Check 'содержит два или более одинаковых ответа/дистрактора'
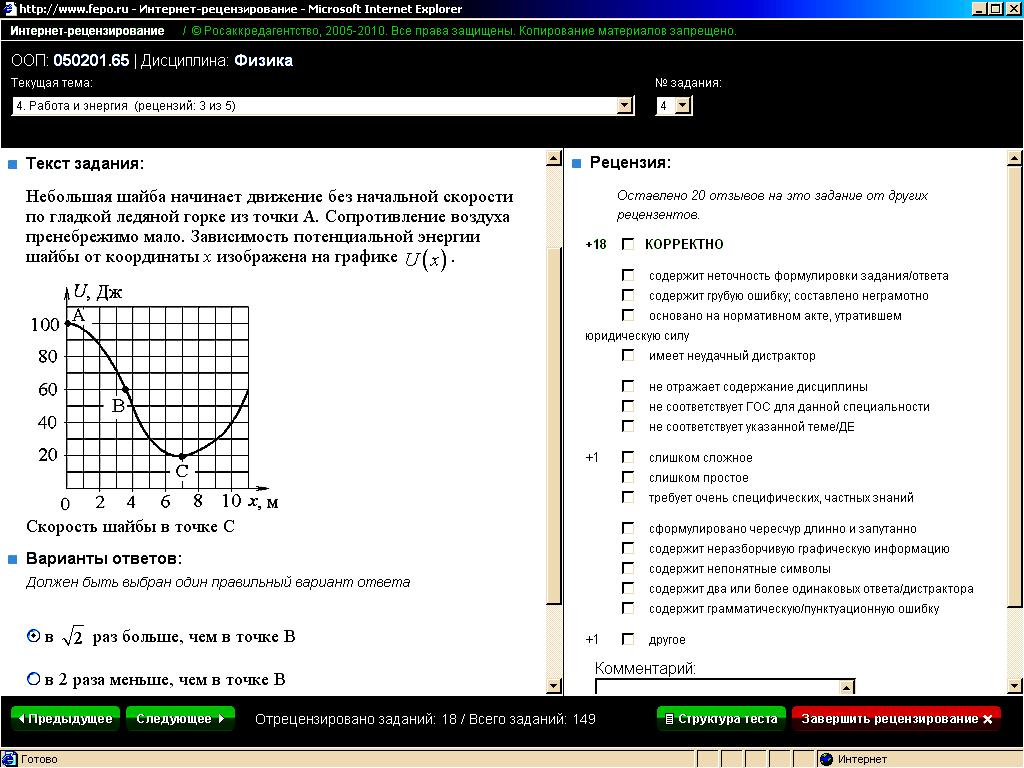Viewport: 1024px width, 768px height. click(628, 589)
